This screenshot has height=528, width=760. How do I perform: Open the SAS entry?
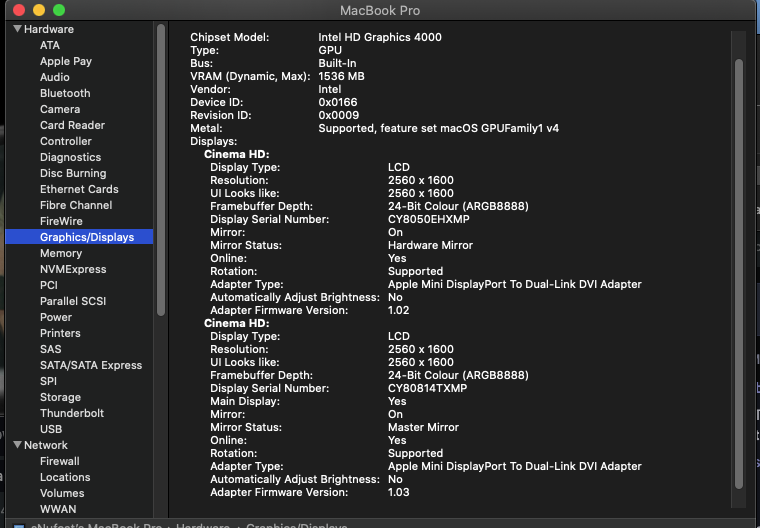click(x=51, y=349)
